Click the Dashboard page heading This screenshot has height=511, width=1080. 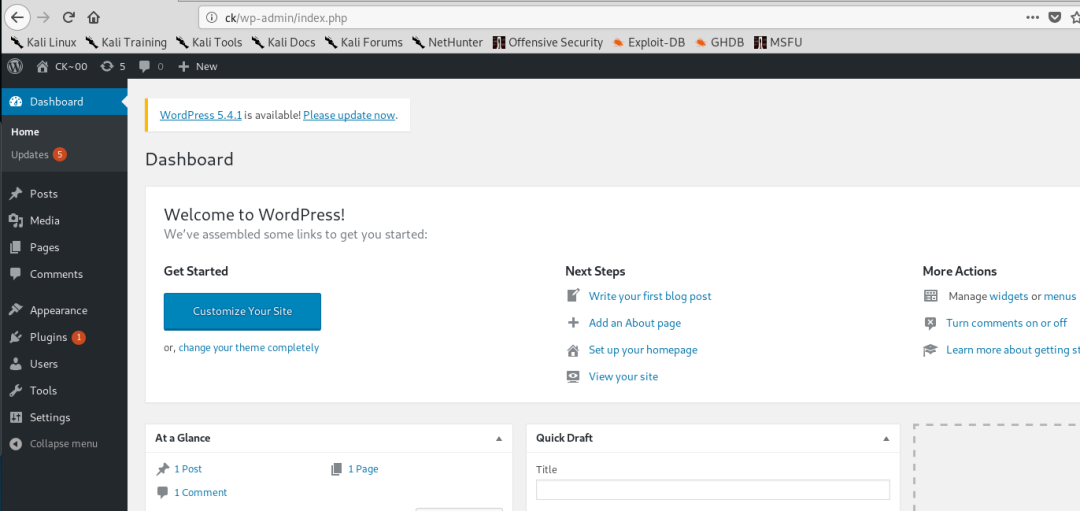point(189,160)
